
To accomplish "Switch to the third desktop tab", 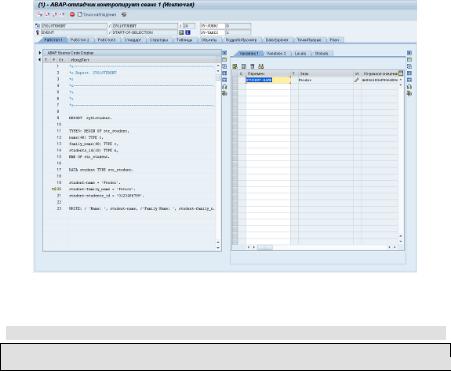I will (106, 40).
